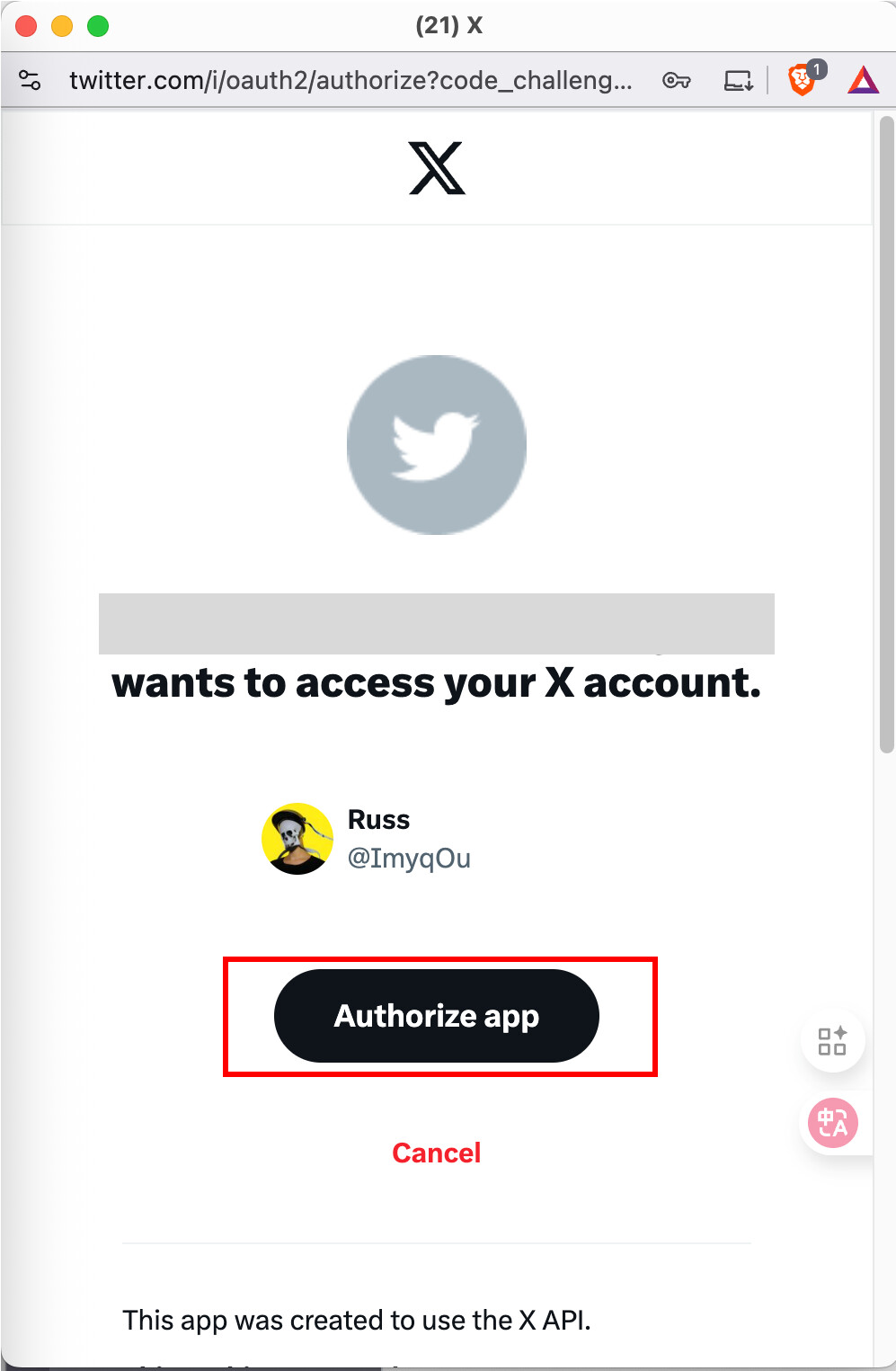Viewport: 896px width, 1371px height.
Task: Click the red Cancel link
Action: (x=437, y=1153)
